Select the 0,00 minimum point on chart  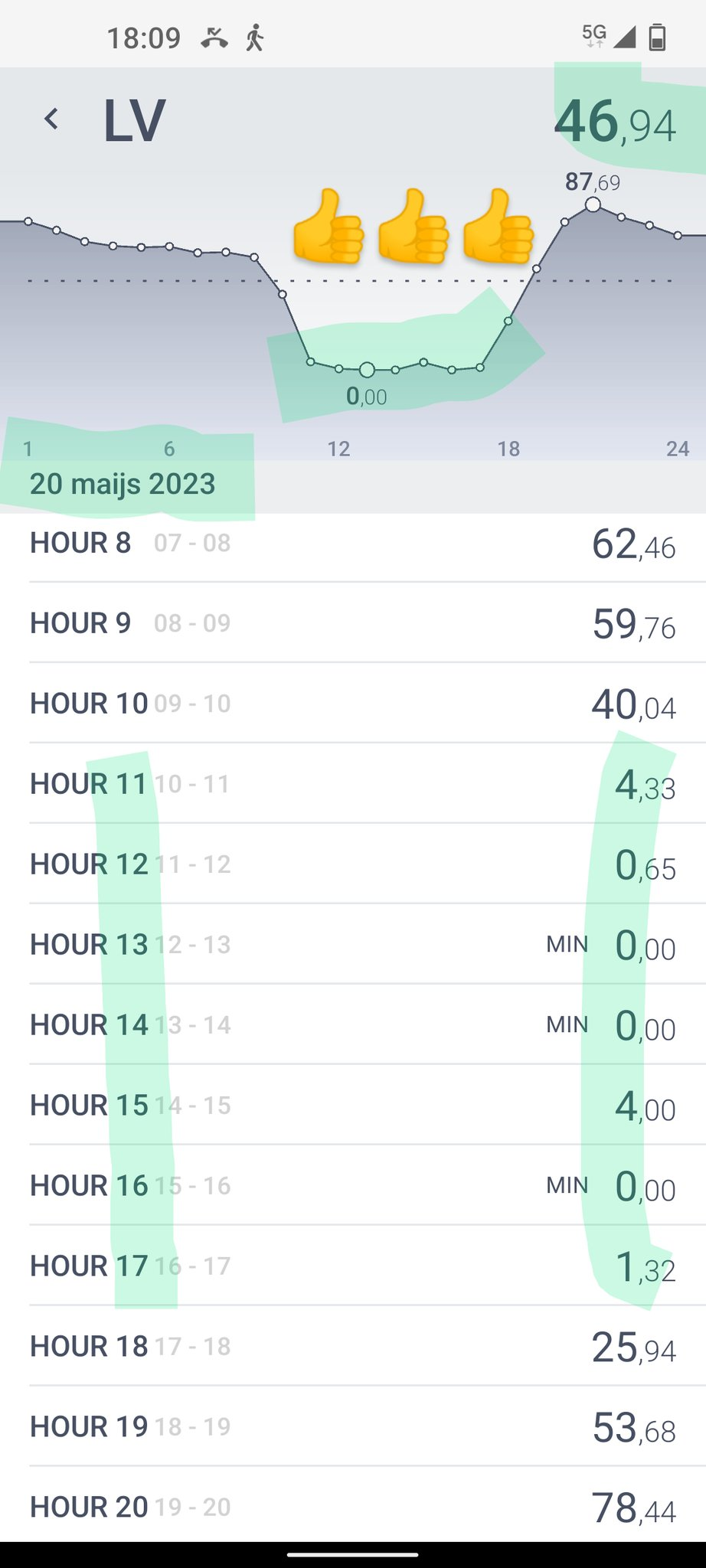click(x=367, y=371)
